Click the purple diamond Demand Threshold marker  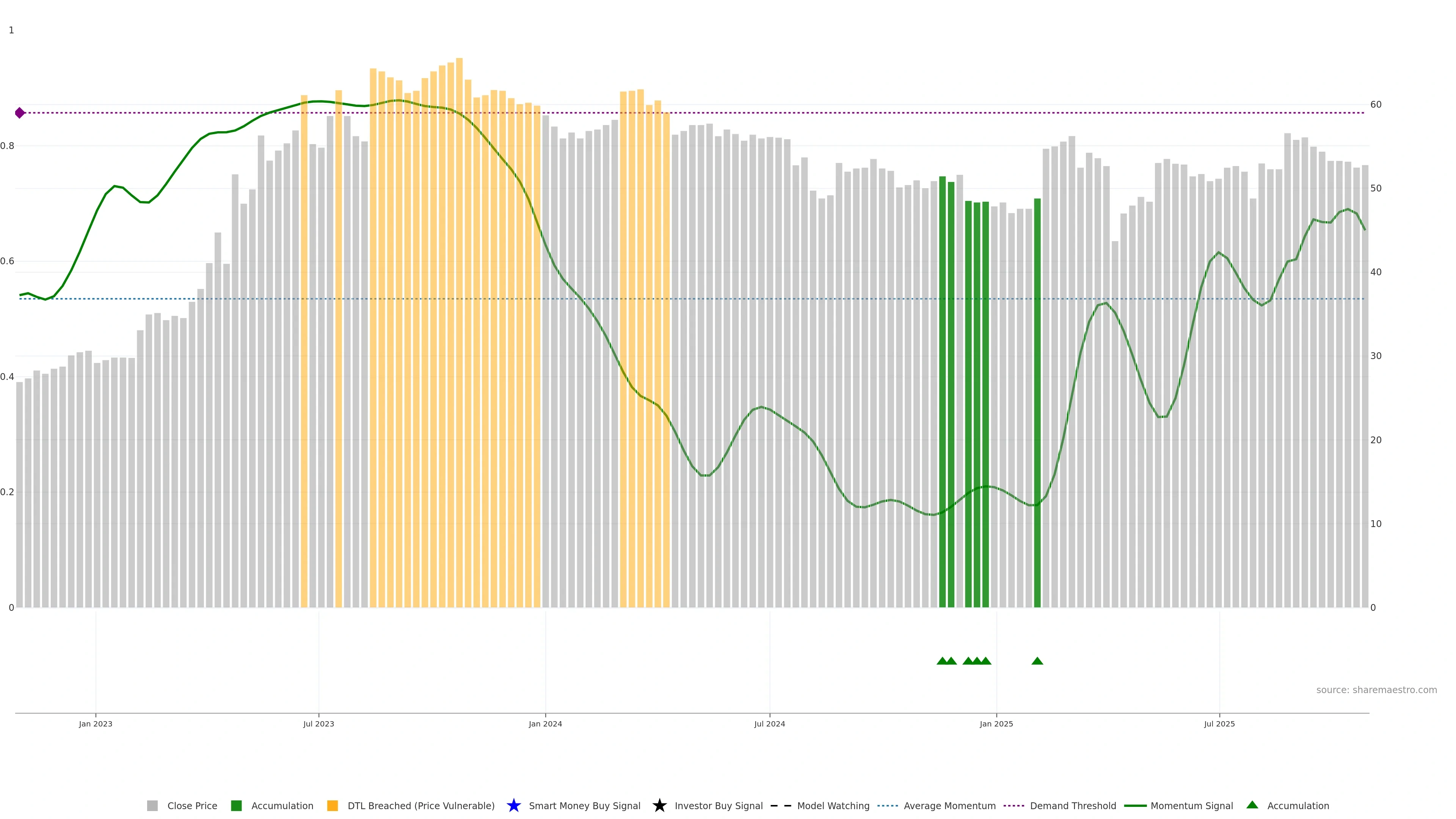coord(20,113)
